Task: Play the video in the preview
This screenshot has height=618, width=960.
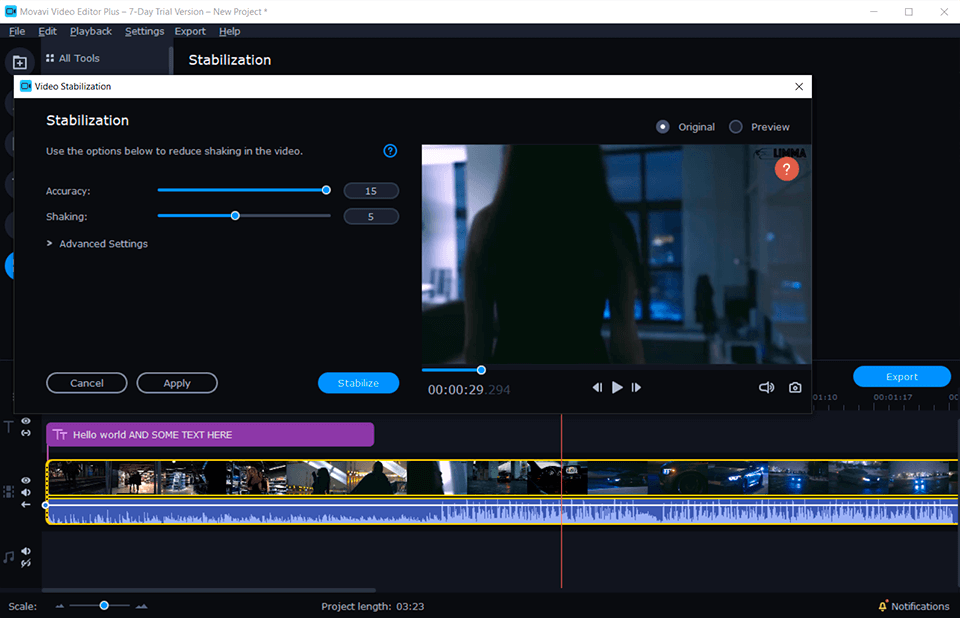Action: coord(617,387)
